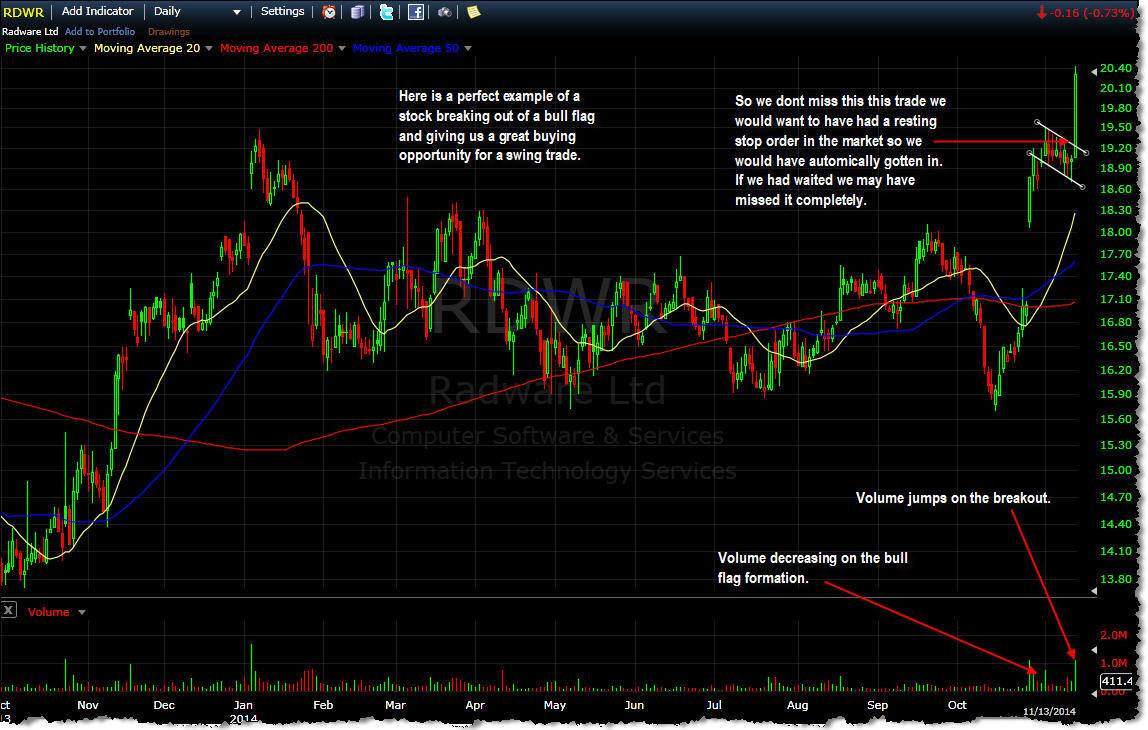This screenshot has width=1148, height=730.
Task: Click the Aug month axis label
Action: [797, 705]
